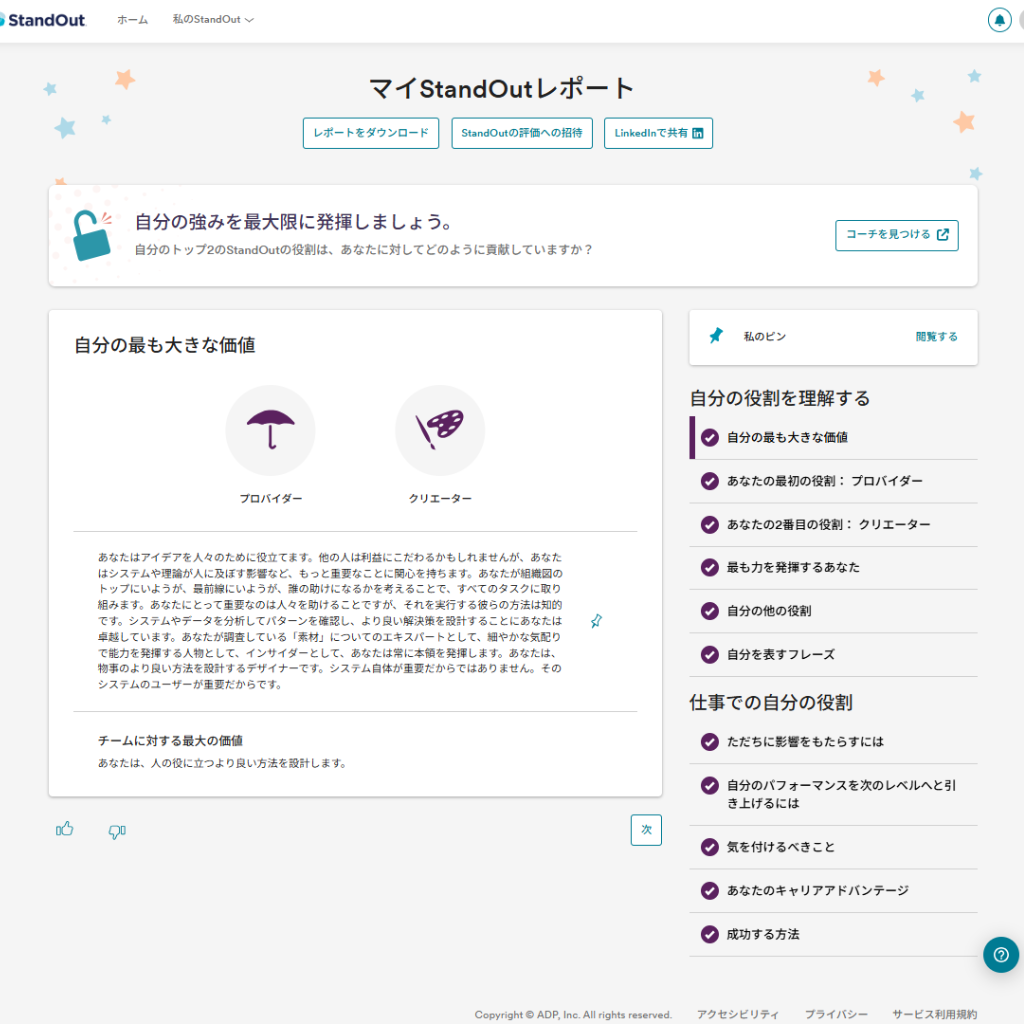Open the notifications bell

click(999, 20)
